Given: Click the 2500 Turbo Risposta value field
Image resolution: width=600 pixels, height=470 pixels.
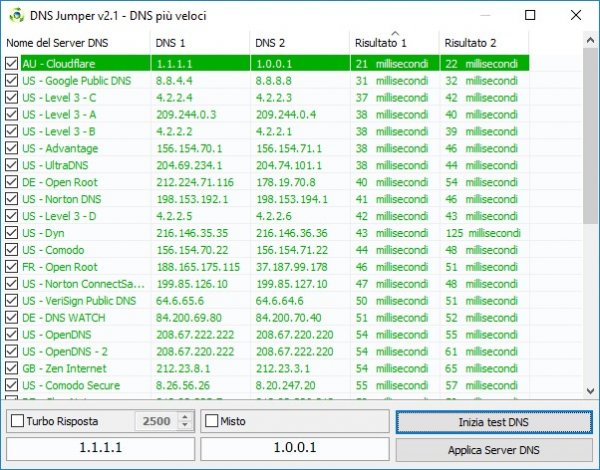Looking at the screenshot, I should [x=157, y=421].
